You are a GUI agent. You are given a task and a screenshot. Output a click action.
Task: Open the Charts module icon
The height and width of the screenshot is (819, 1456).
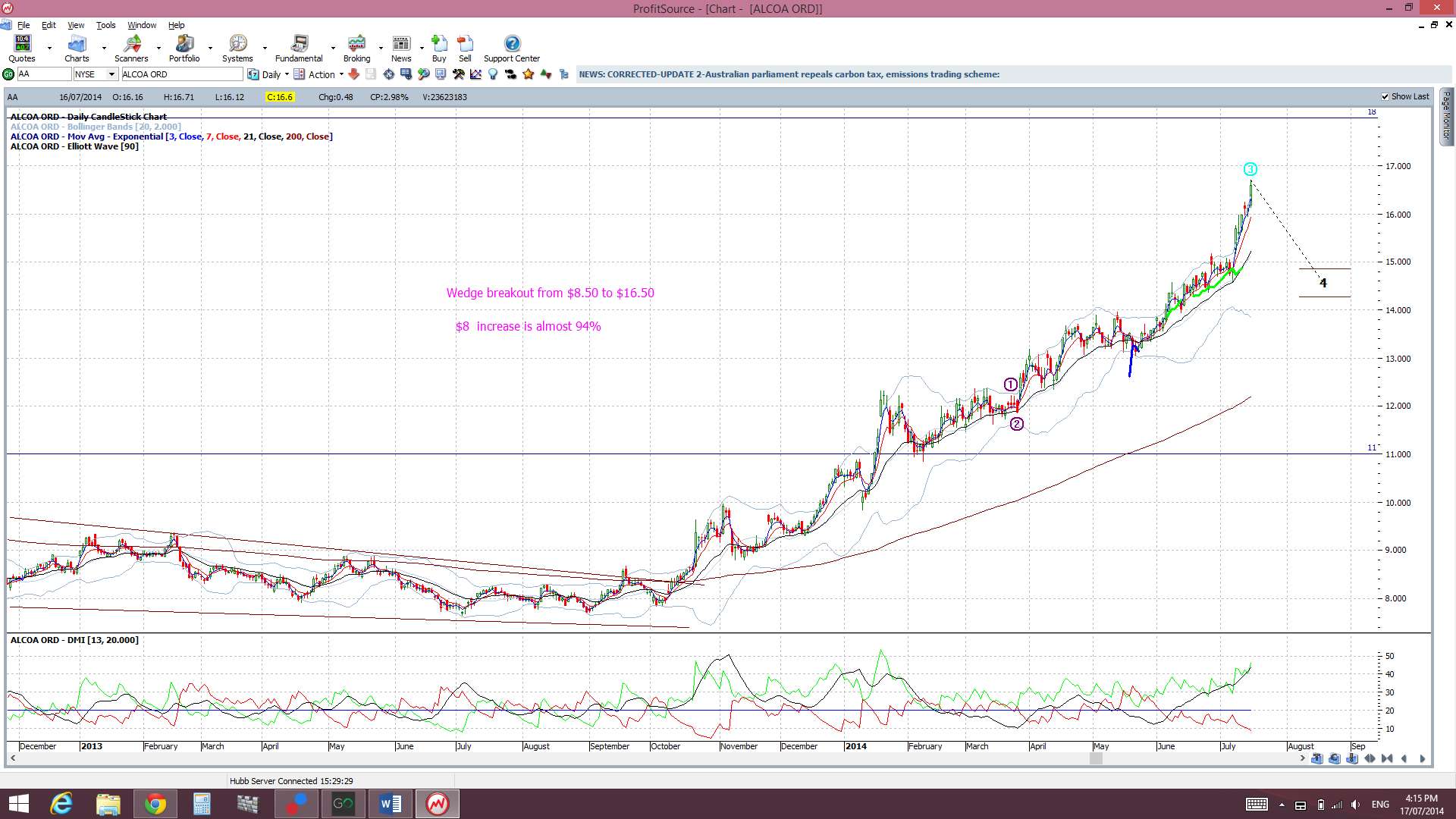(x=77, y=43)
